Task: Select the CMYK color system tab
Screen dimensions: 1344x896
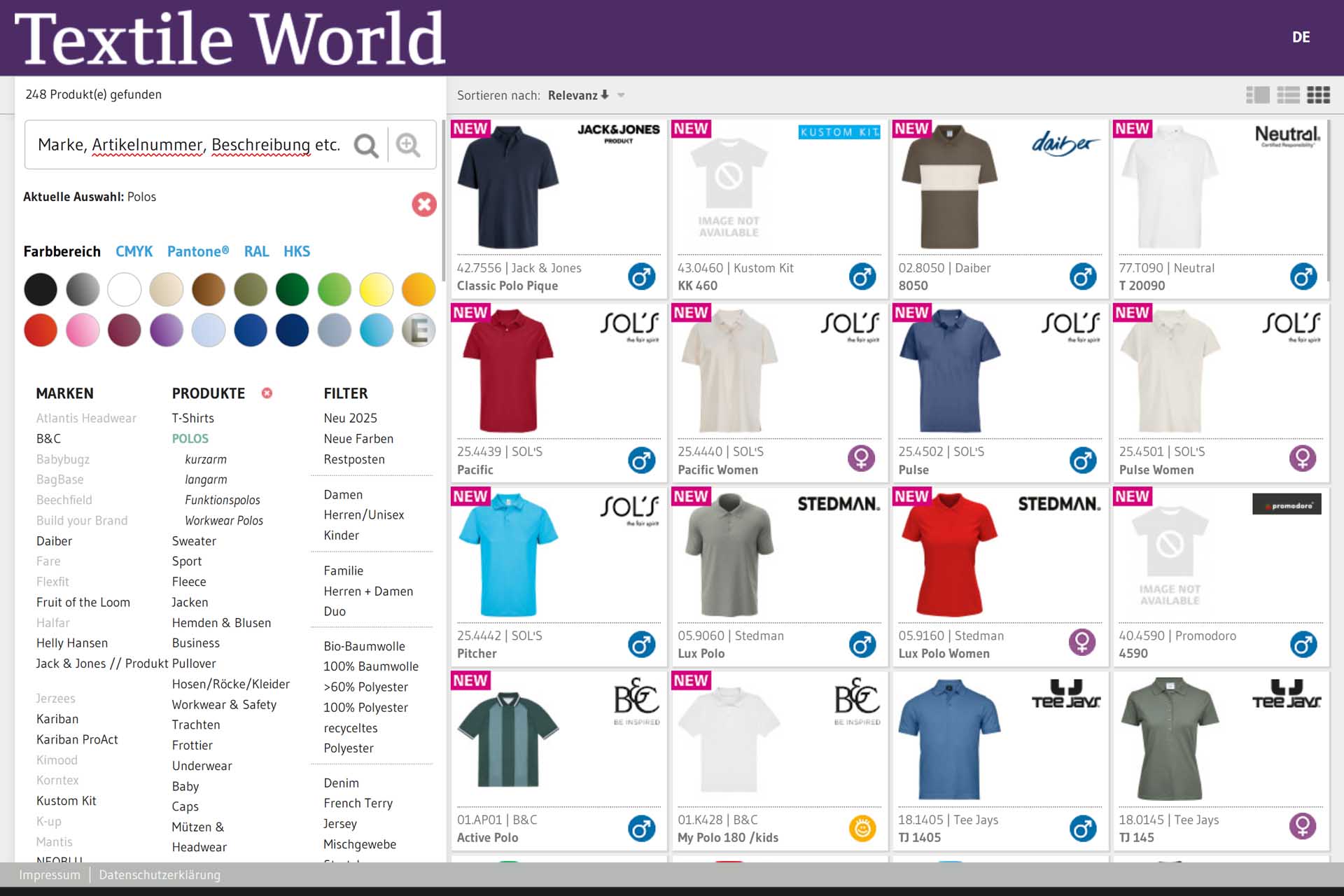Action: click(x=134, y=251)
